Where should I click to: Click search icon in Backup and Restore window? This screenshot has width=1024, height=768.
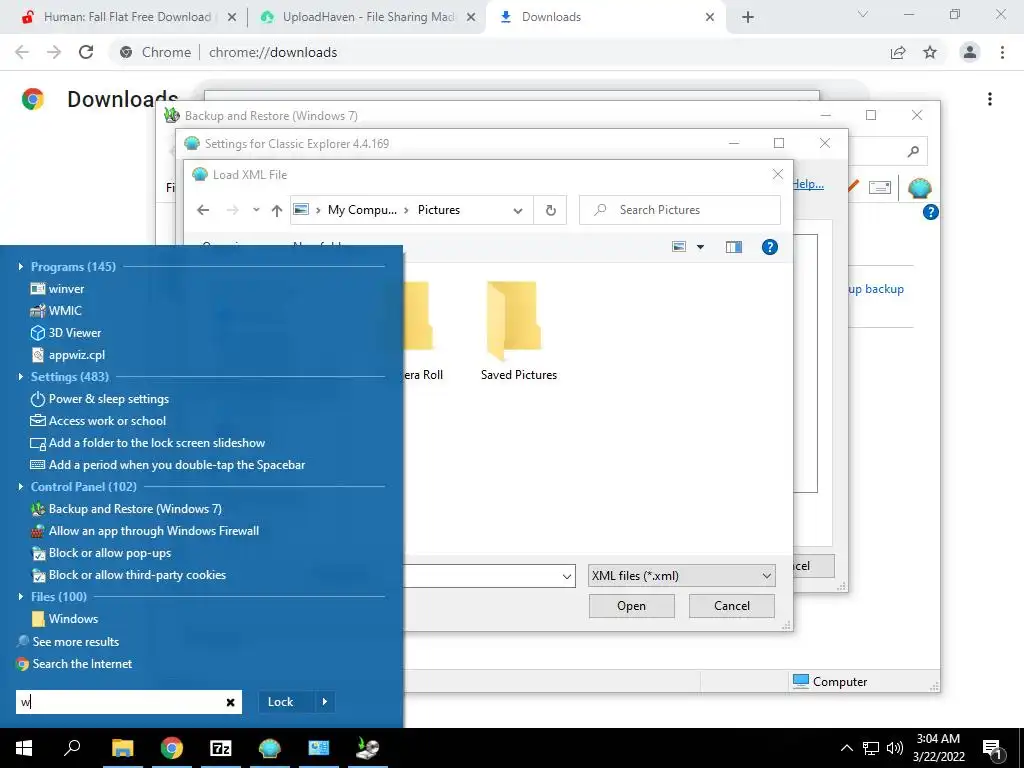click(913, 152)
